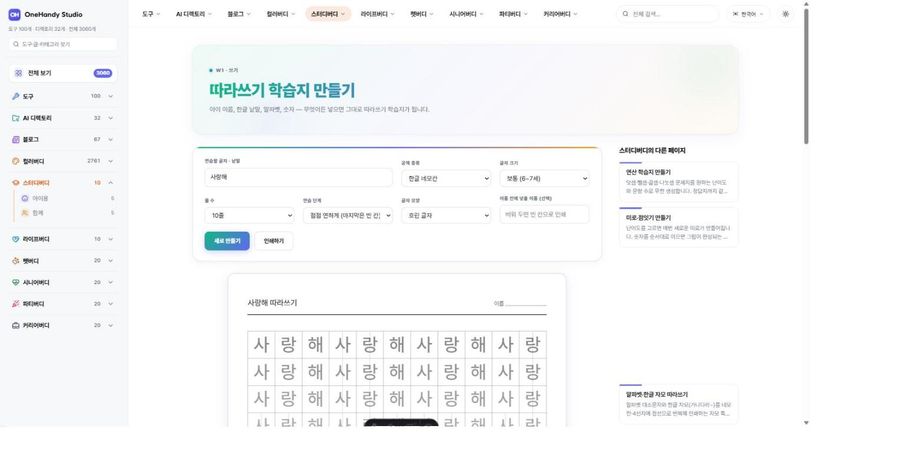Click the 새로 만들기 button

tap(227, 241)
